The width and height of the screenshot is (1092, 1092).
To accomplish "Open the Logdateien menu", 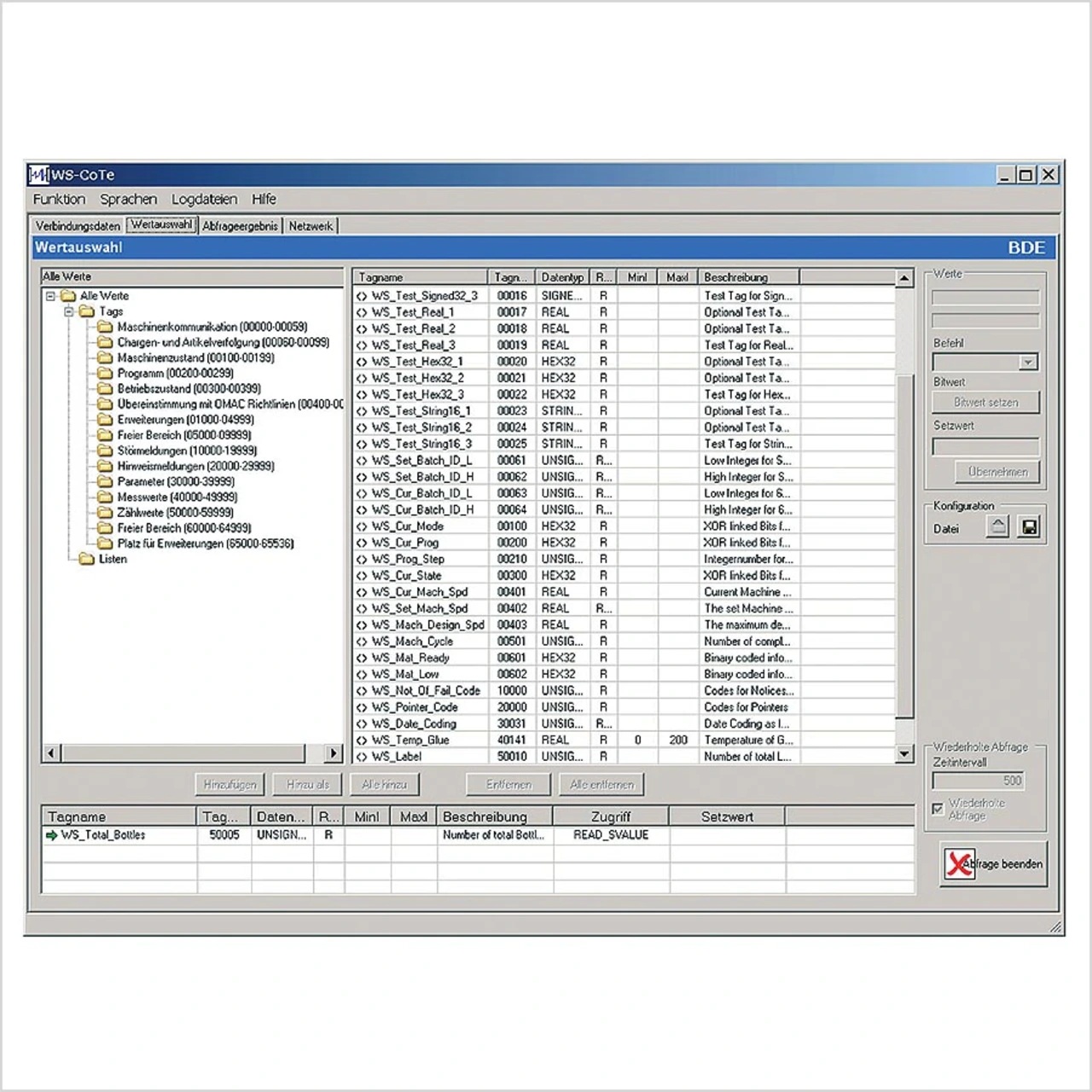I will (204, 200).
